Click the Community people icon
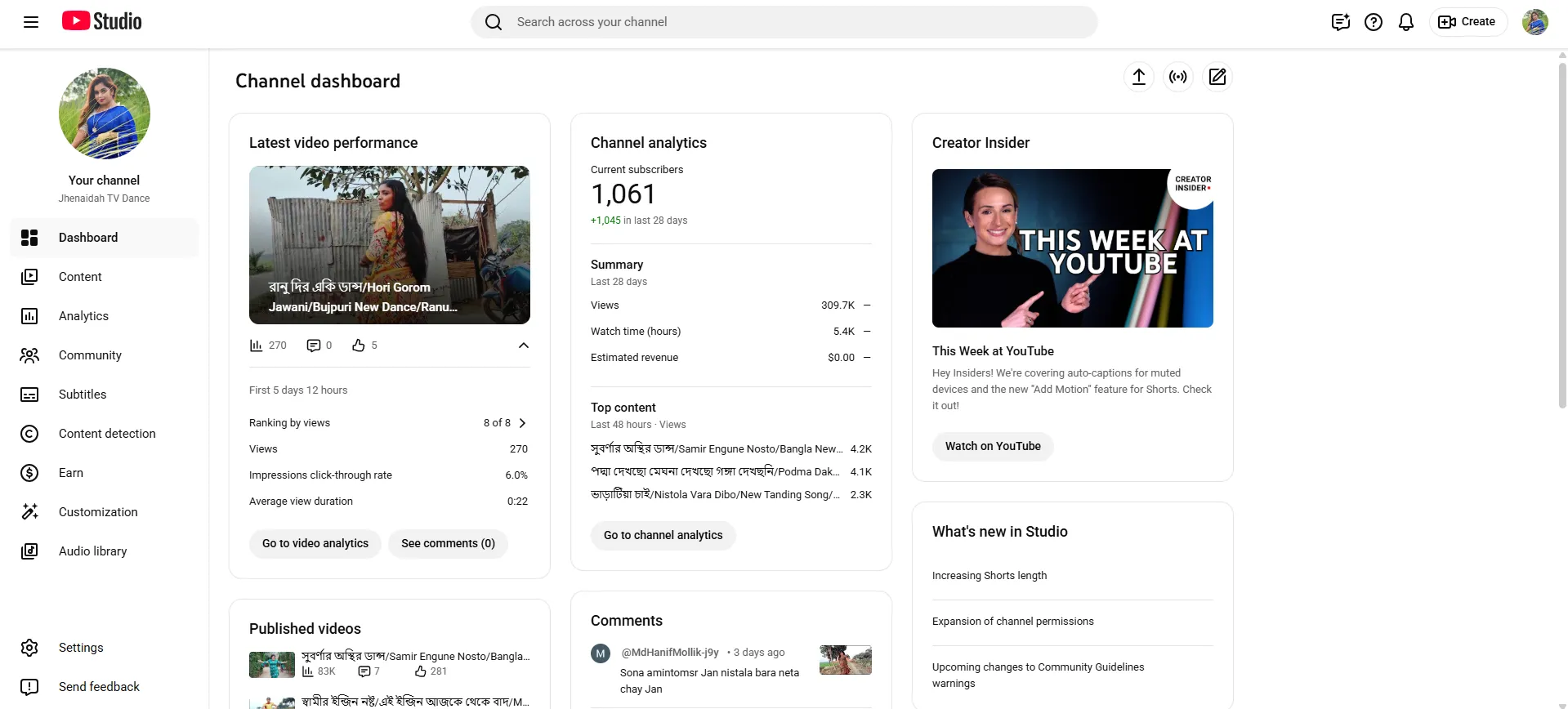The image size is (1568, 709). click(x=29, y=355)
